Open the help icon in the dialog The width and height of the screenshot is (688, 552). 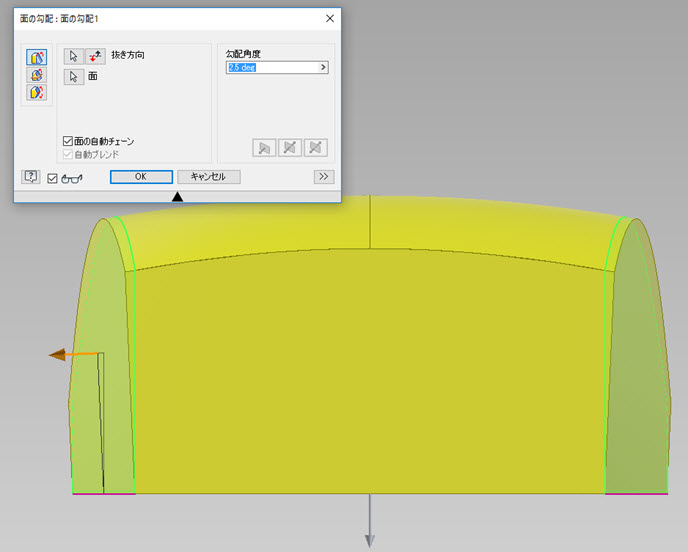31,177
